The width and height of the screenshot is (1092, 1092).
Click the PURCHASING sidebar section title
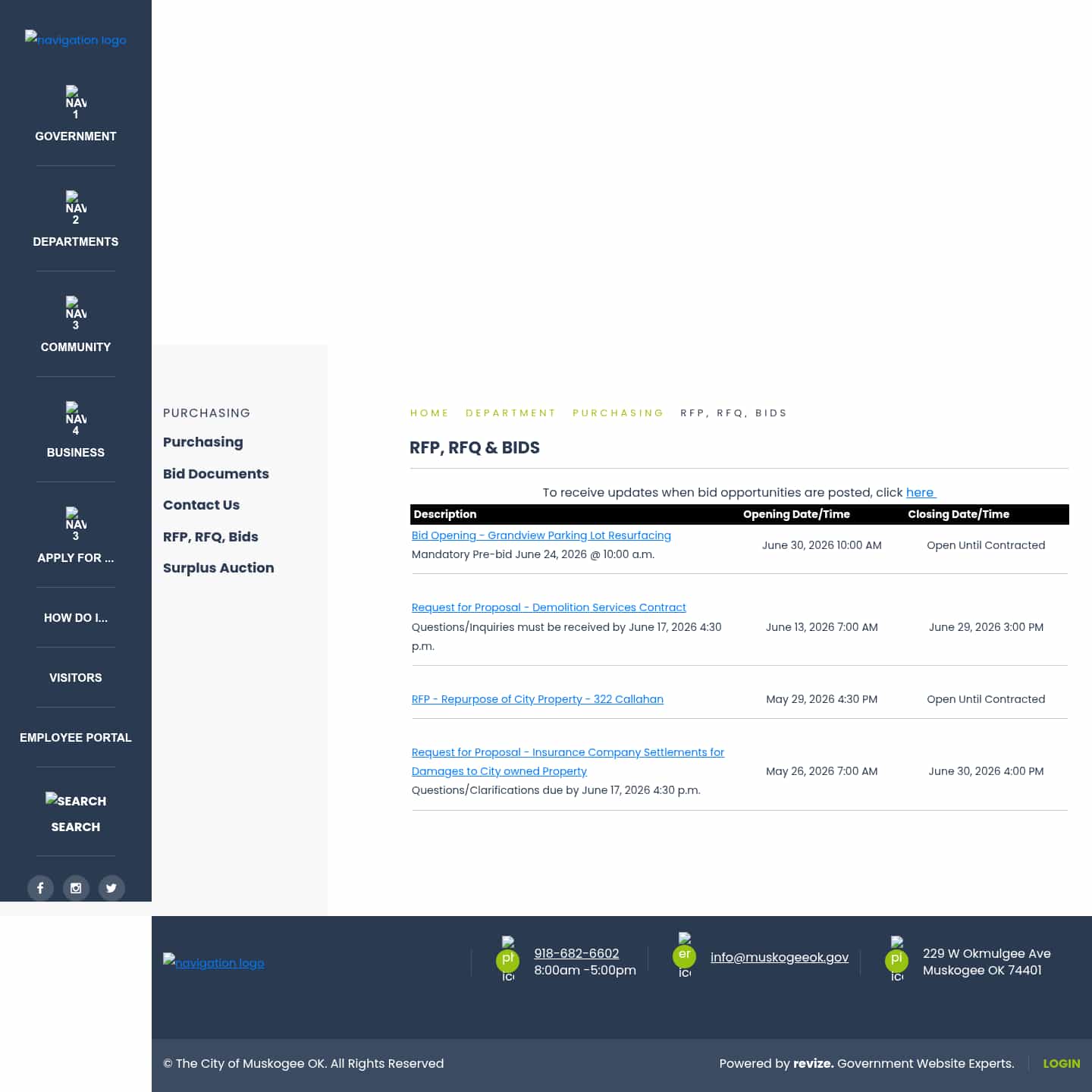206,413
